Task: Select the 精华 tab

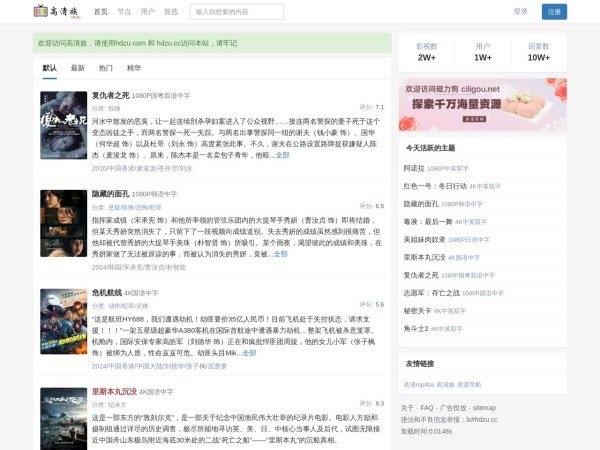Action: (134, 68)
